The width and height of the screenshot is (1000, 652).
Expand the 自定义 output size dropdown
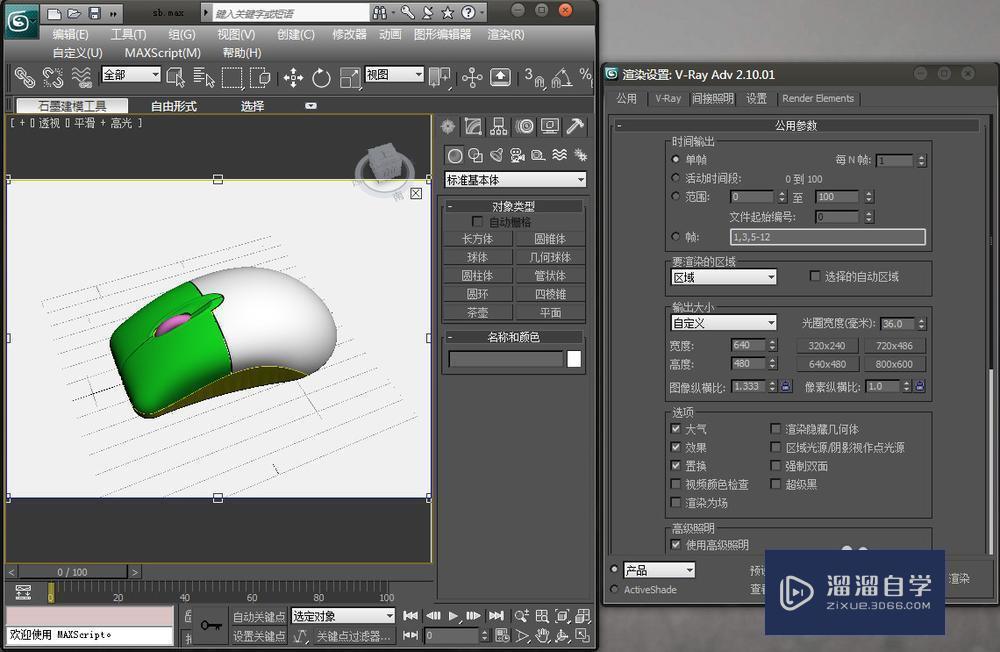pos(723,322)
